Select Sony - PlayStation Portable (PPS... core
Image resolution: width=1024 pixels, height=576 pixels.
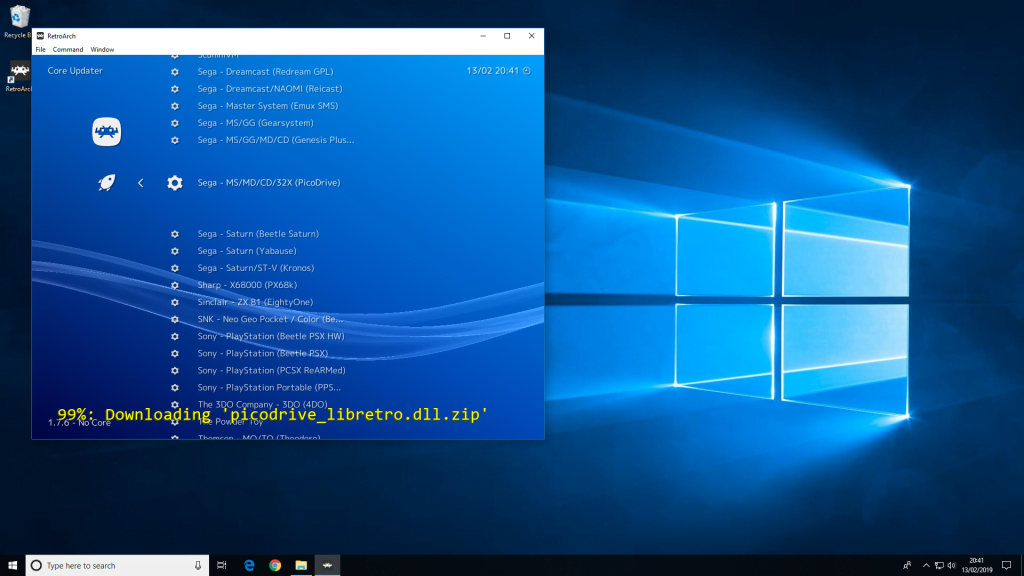269,387
